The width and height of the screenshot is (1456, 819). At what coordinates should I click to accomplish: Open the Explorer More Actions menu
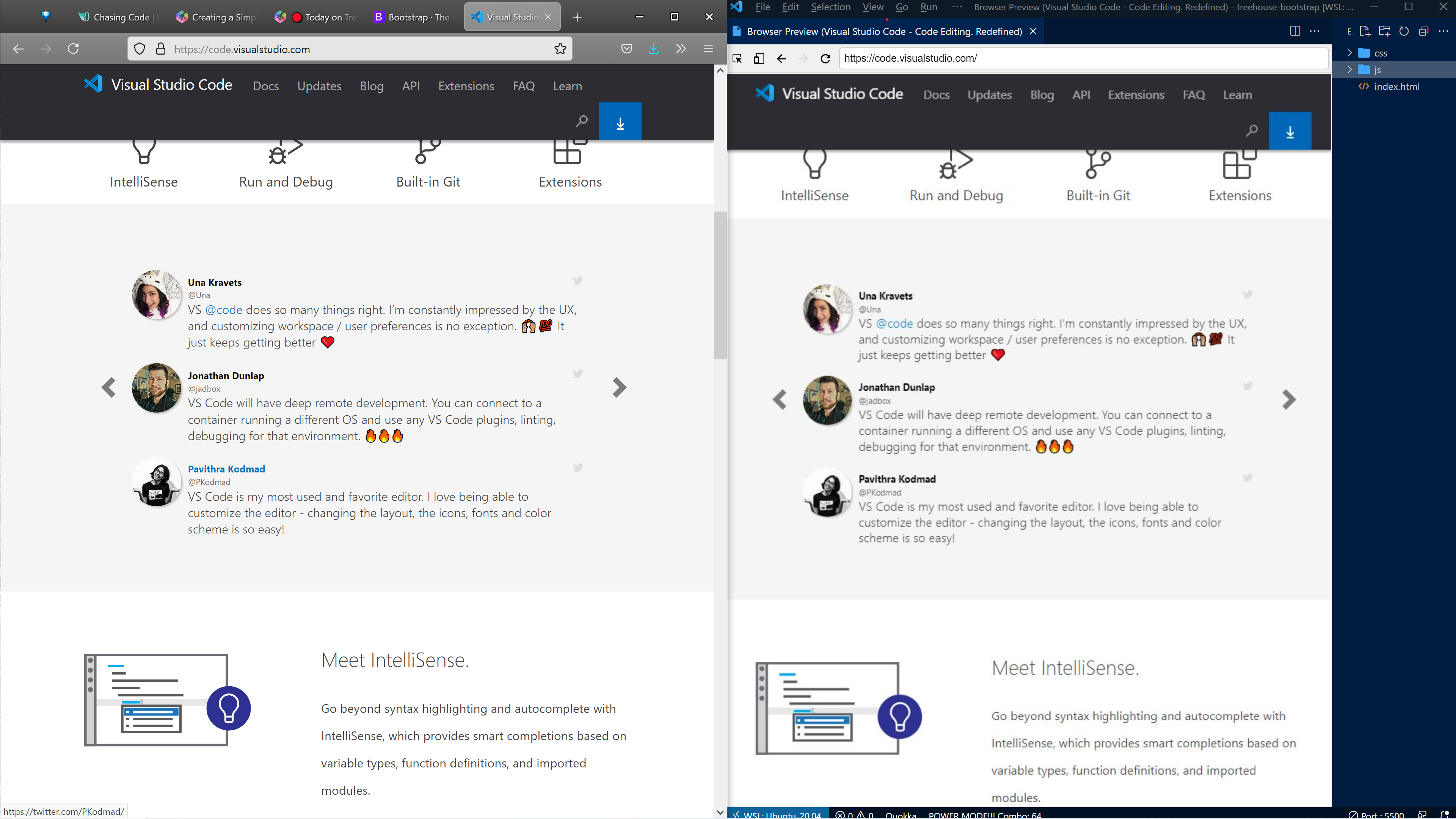click(1443, 31)
